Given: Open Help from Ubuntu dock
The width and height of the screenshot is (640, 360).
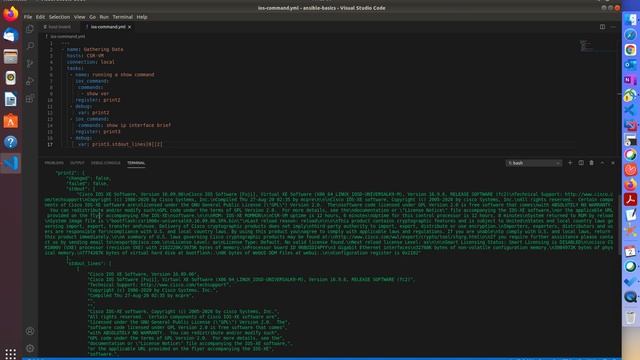Looking at the screenshot, I should [11, 142].
